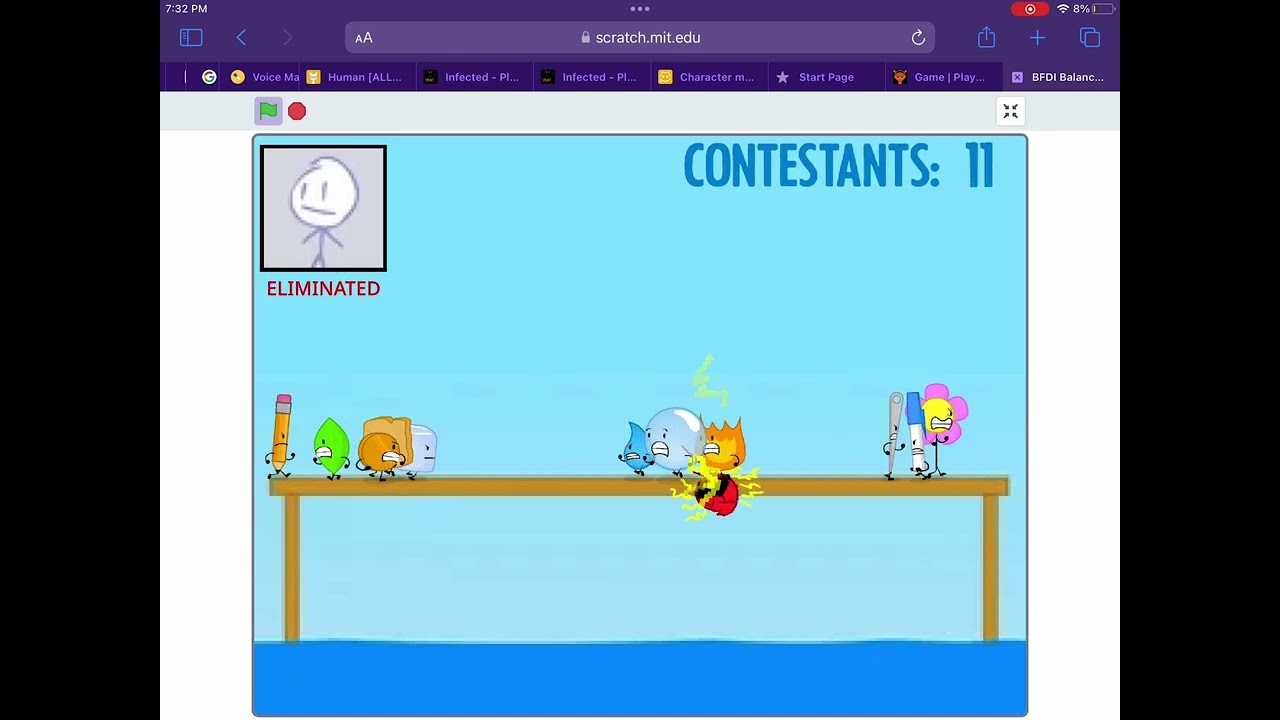Click the ELIMINATED label
This screenshot has width=1280, height=720.
(323, 288)
